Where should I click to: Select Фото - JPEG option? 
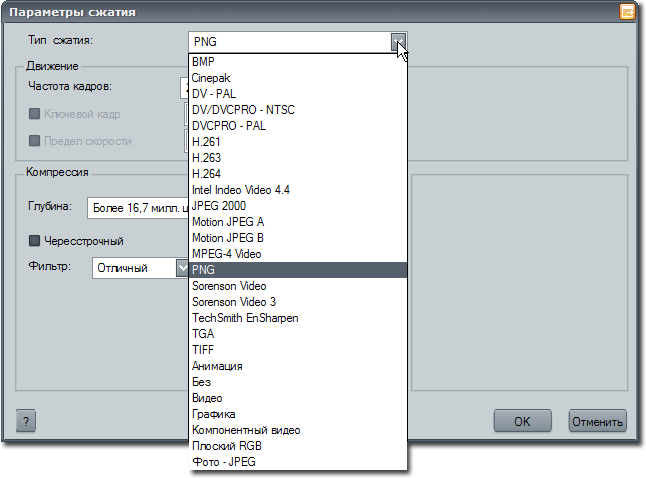(x=226, y=462)
